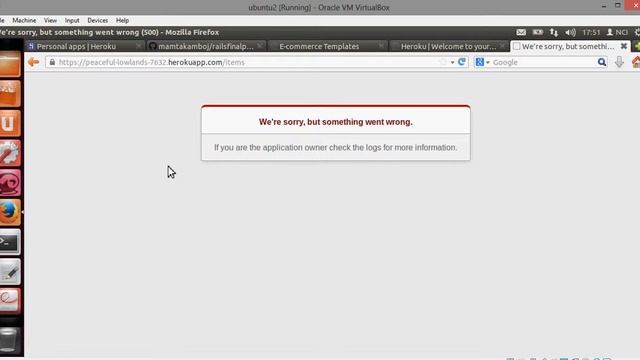Click the We're sorry, but something went wrong heading
640x360 pixels.
336,122
